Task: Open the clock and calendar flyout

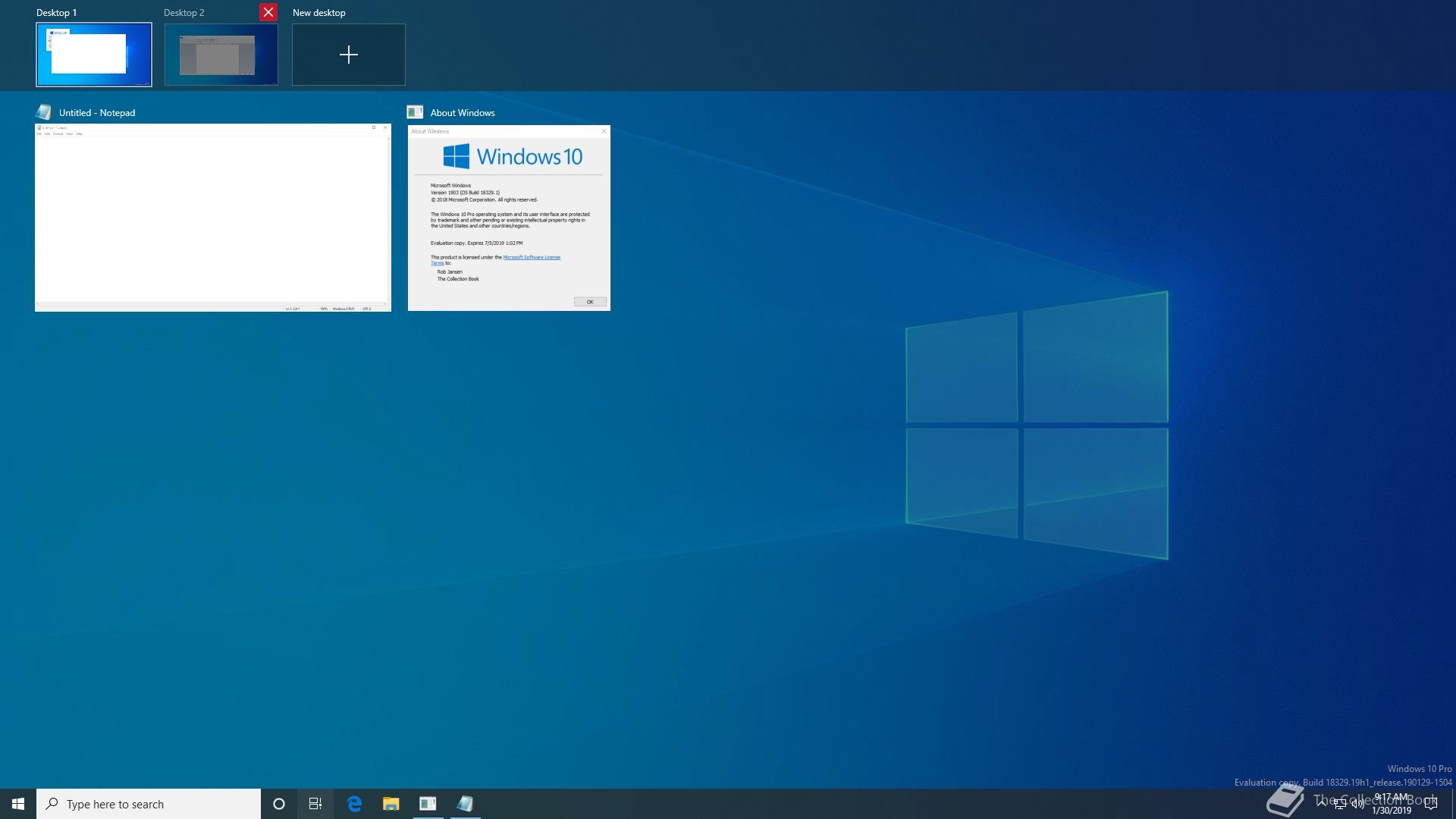Action: pyautogui.click(x=1392, y=804)
